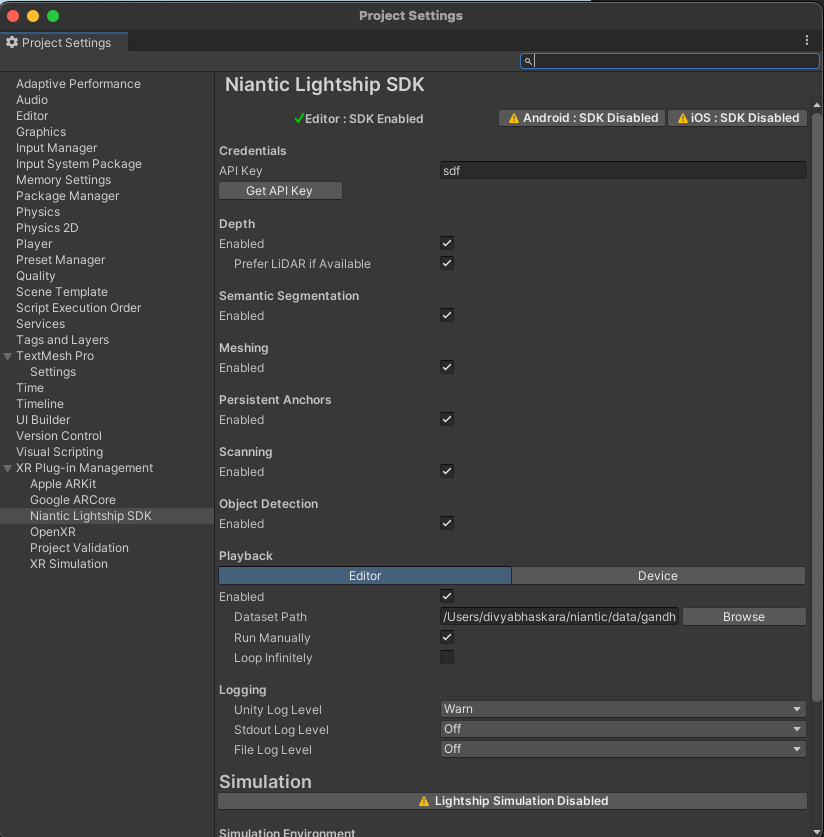824x837 pixels.
Task: Click the Android SDK Disabled warning button
Action: [582, 118]
